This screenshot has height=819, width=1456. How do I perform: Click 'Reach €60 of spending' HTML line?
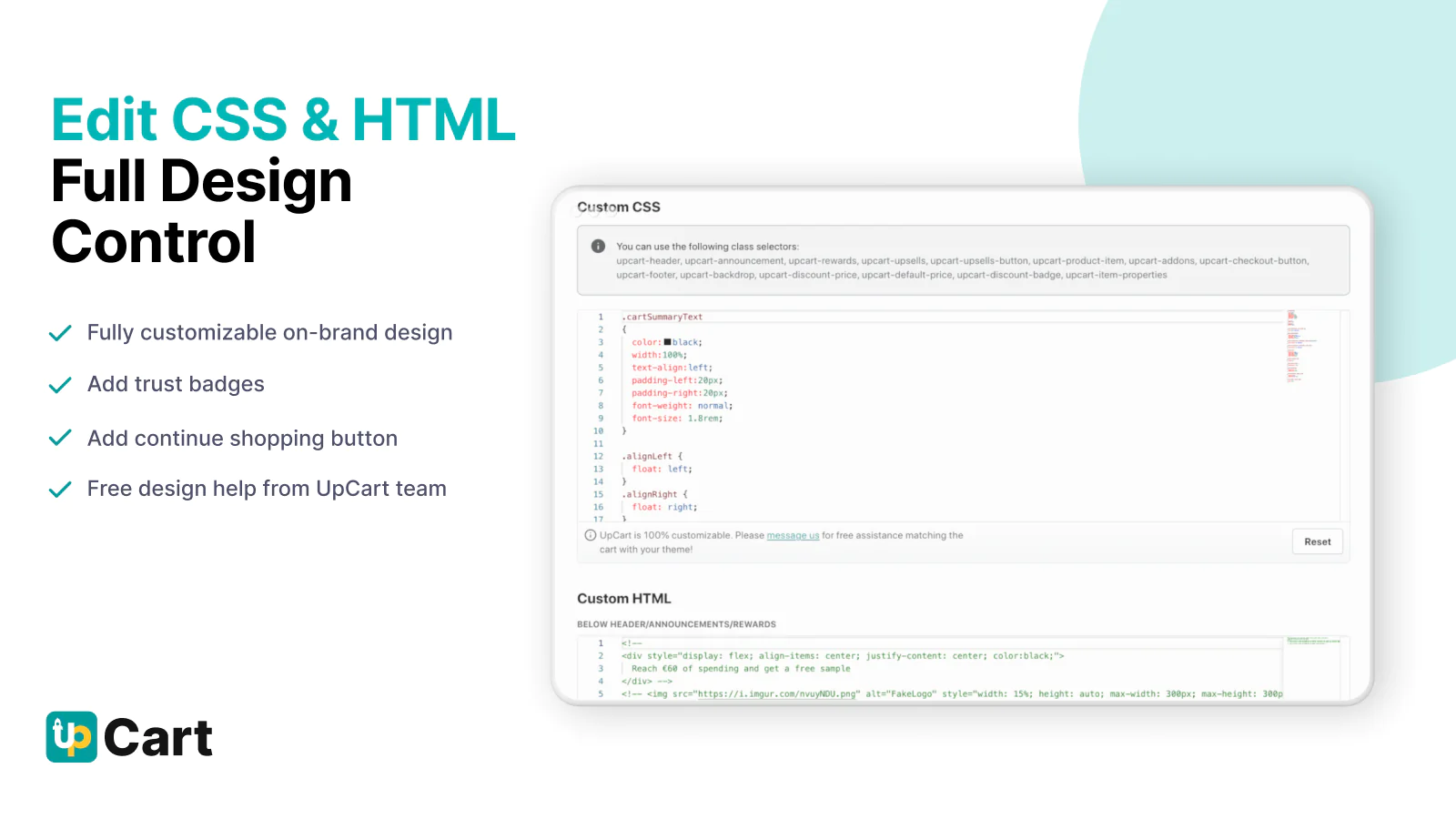(740, 669)
